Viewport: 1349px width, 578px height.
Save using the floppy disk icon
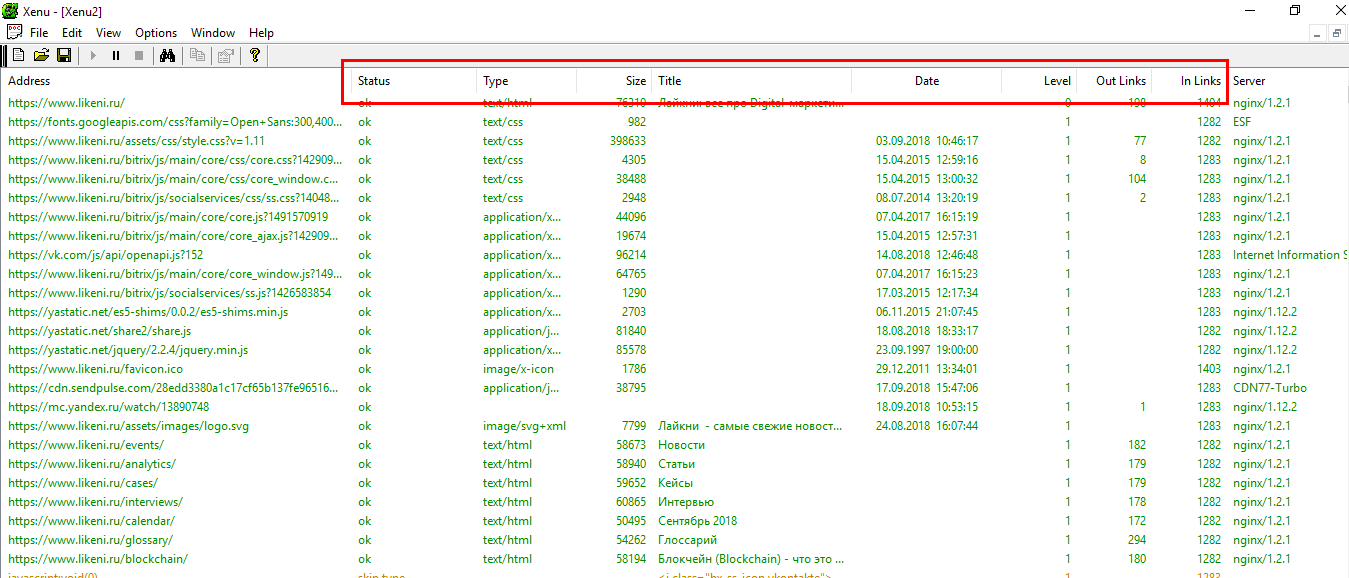[63, 56]
